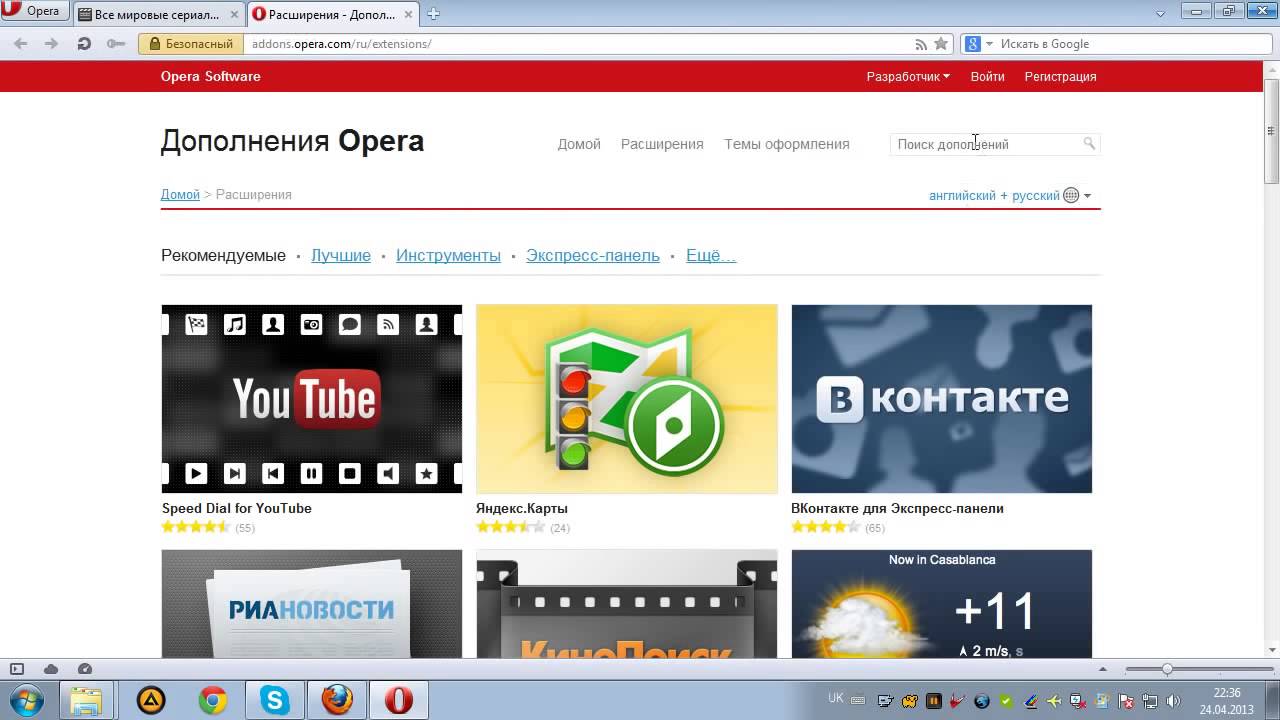
Task: Open the английский + русский language dropdown
Action: point(1009,195)
